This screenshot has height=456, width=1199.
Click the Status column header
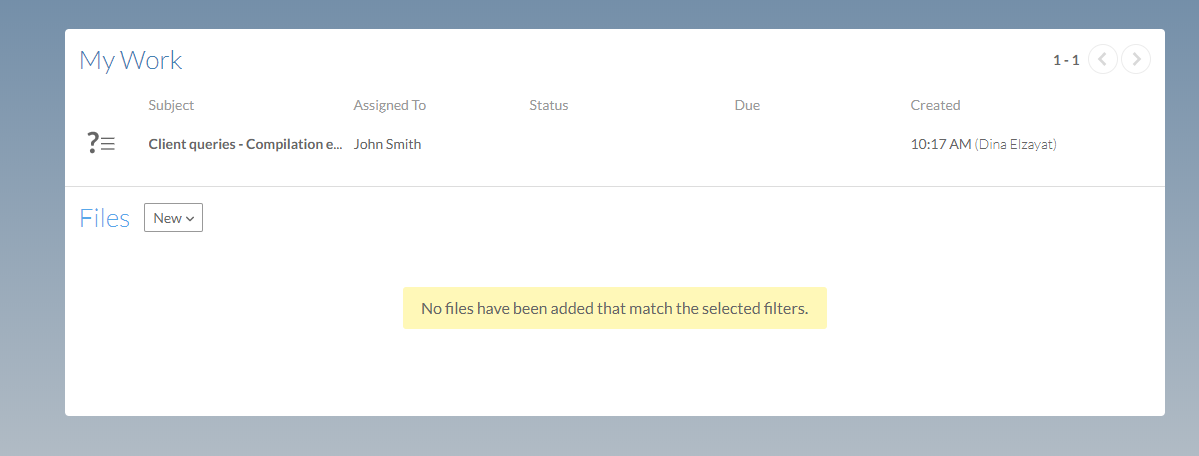click(x=548, y=105)
